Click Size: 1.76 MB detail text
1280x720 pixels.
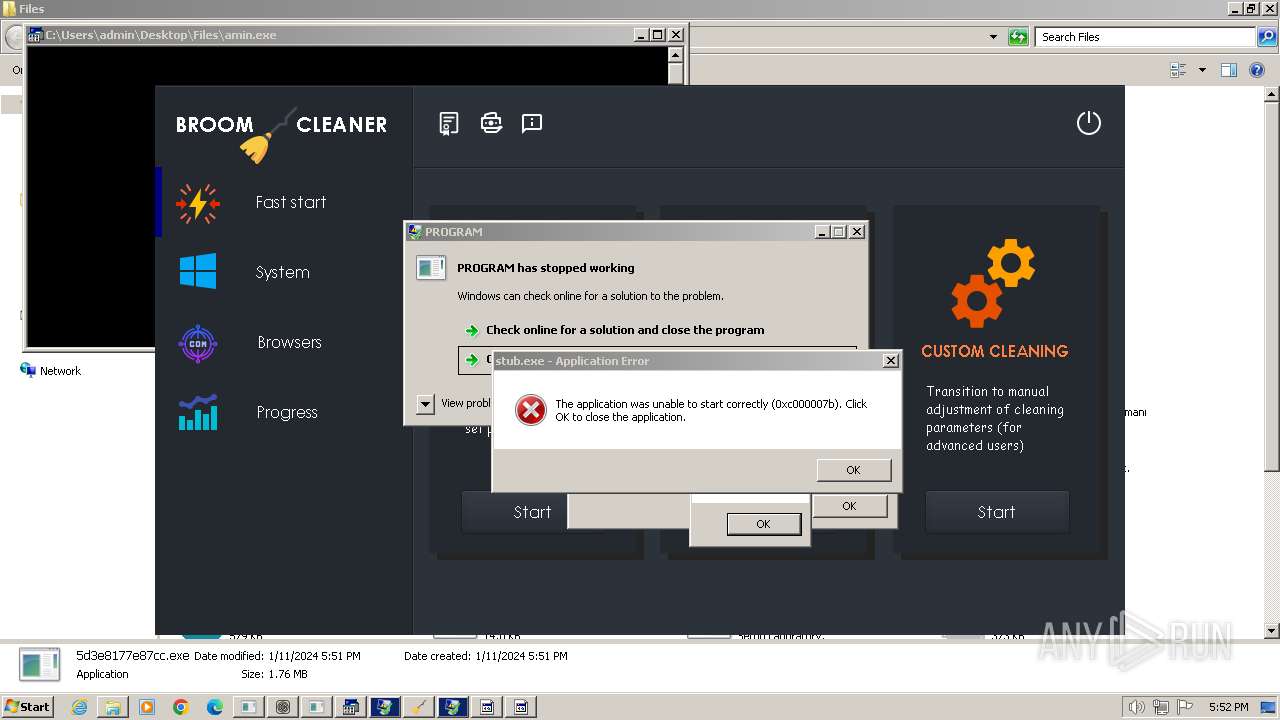(274, 674)
